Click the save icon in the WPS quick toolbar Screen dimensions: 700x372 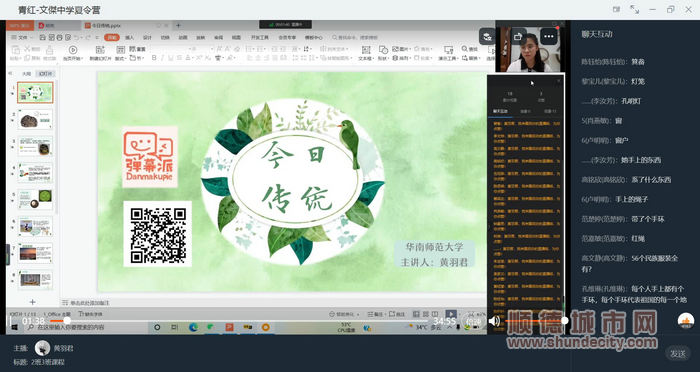(x=42, y=38)
